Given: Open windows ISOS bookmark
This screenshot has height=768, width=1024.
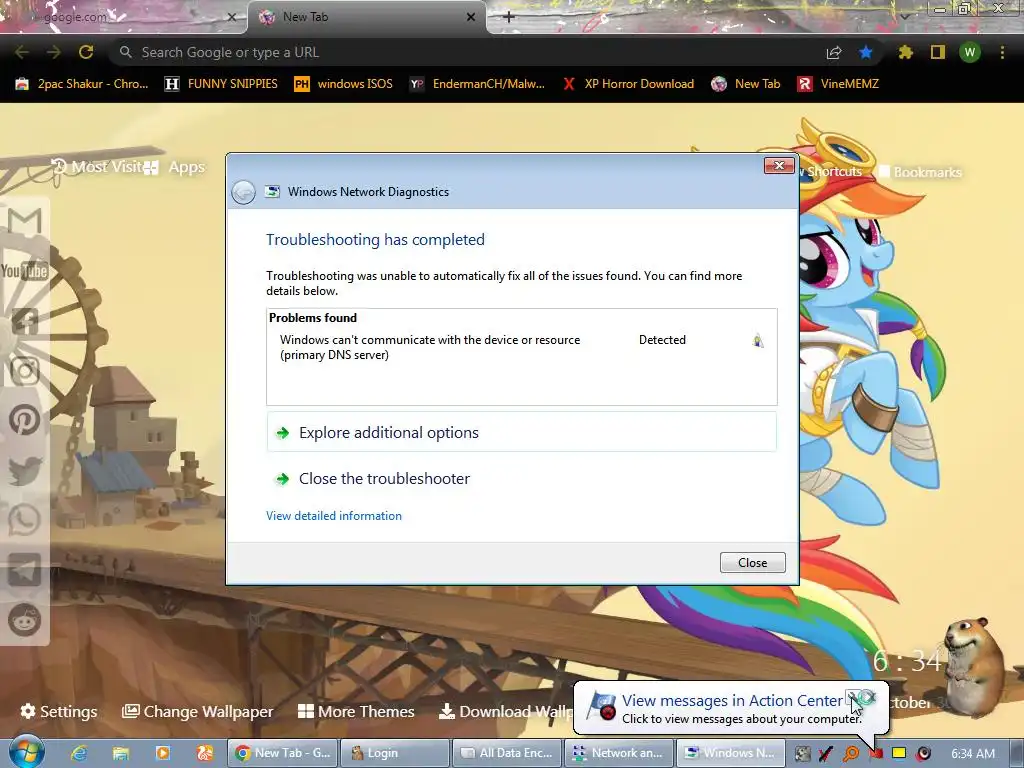Looking at the screenshot, I should (343, 84).
